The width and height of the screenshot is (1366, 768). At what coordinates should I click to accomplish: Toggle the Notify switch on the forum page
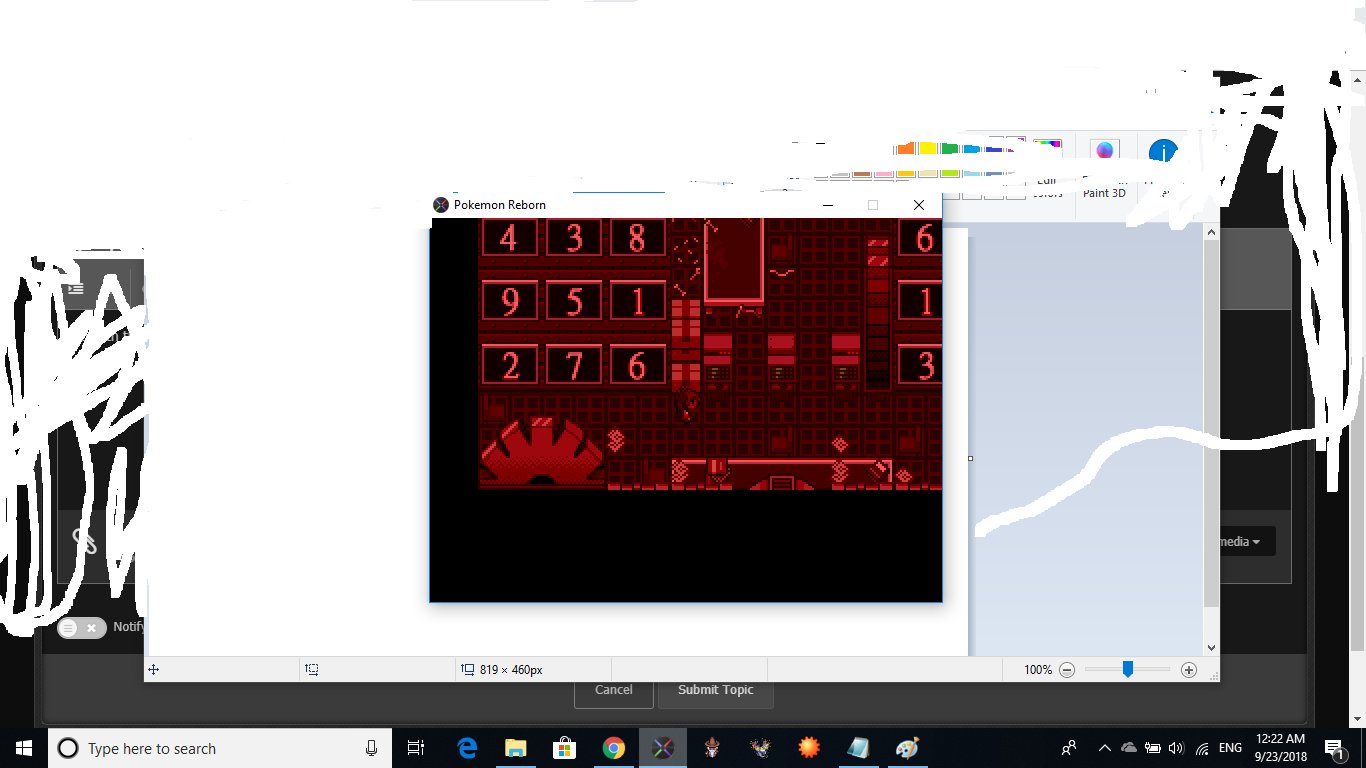click(x=82, y=628)
